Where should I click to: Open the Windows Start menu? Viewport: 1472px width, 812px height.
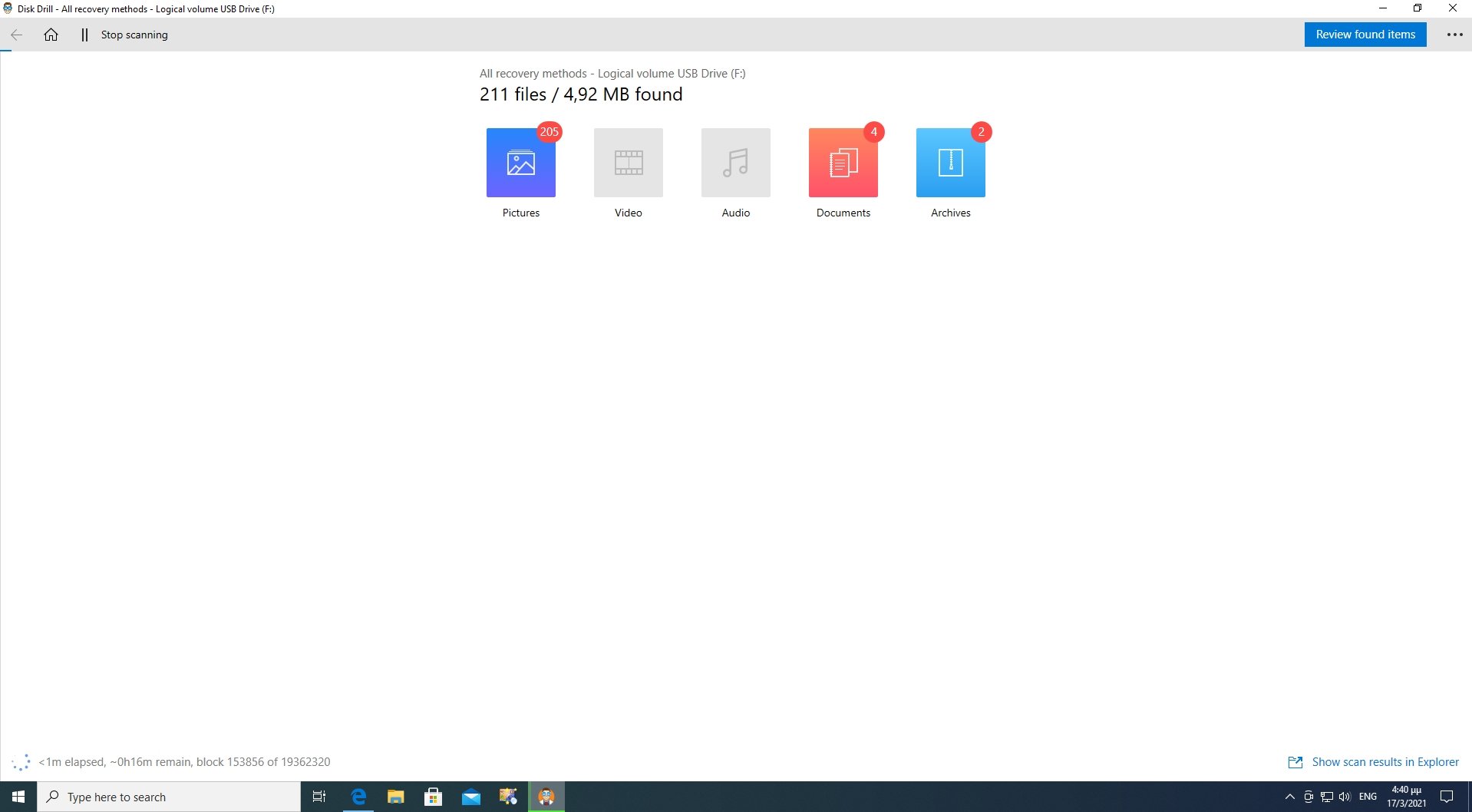pyautogui.click(x=18, y=797)
